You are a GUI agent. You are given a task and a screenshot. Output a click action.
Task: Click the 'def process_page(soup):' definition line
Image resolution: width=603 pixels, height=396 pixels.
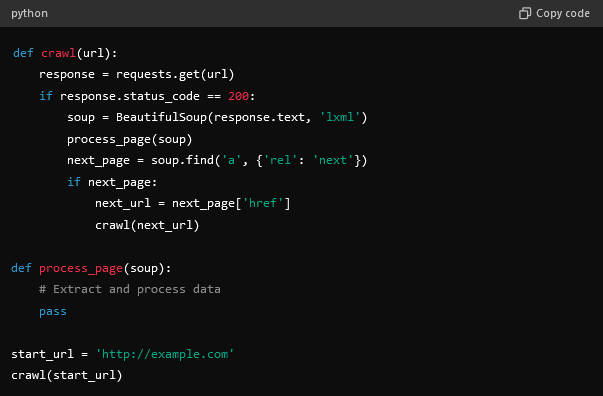pyautogui.click(x=91, y=268)
